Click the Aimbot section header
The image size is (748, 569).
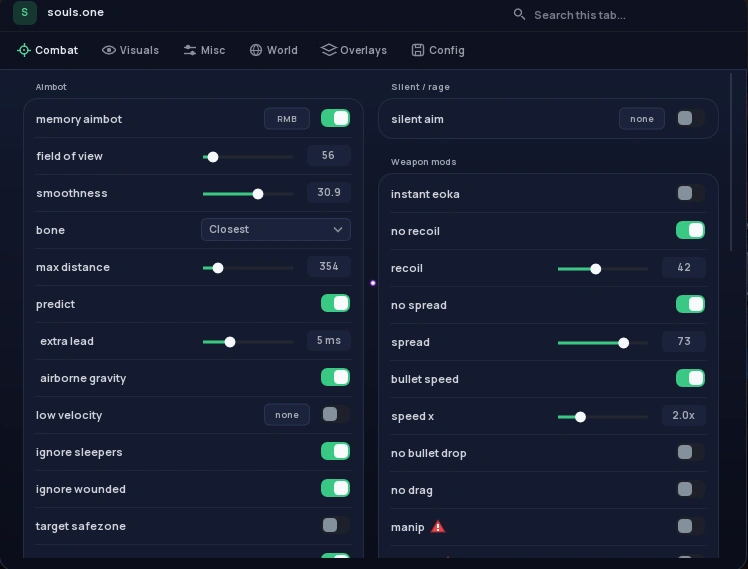pyautogui.click(x=51, y=87)
